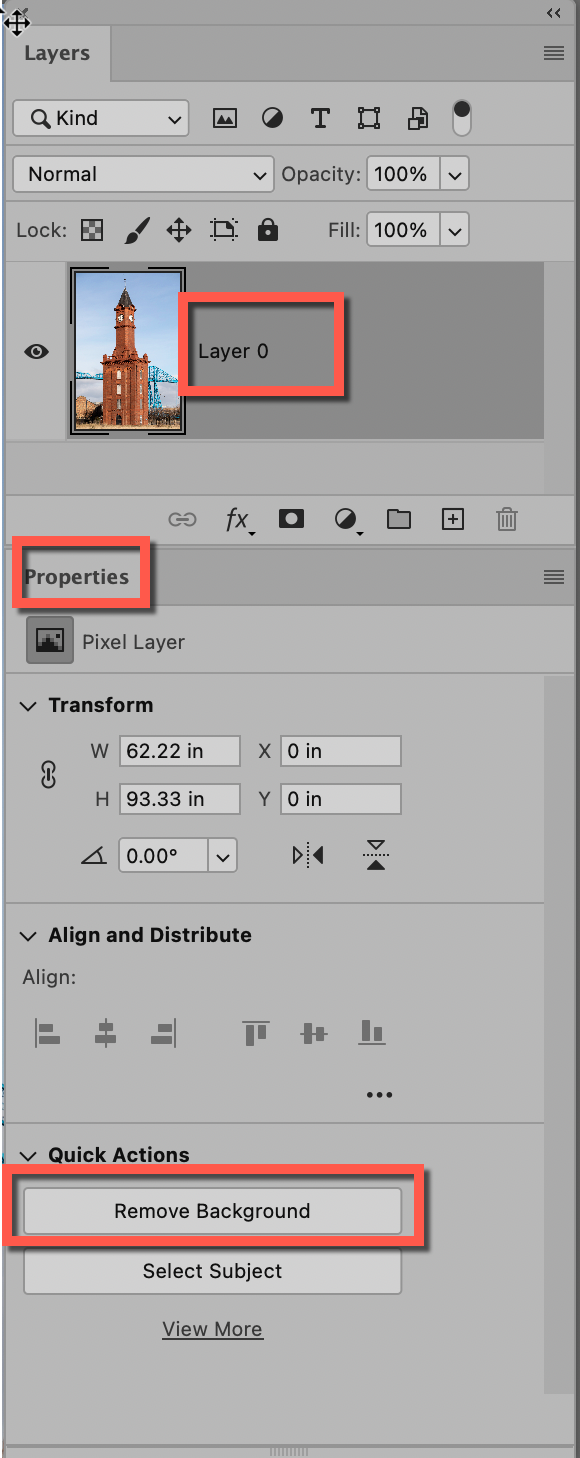Add a new layer
Viewport: 580px width, 1458px height.
(452, 519)
